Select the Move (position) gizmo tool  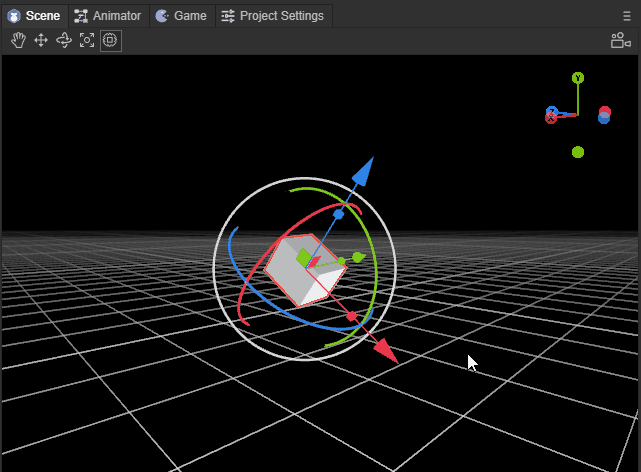[x=41, y=40]
